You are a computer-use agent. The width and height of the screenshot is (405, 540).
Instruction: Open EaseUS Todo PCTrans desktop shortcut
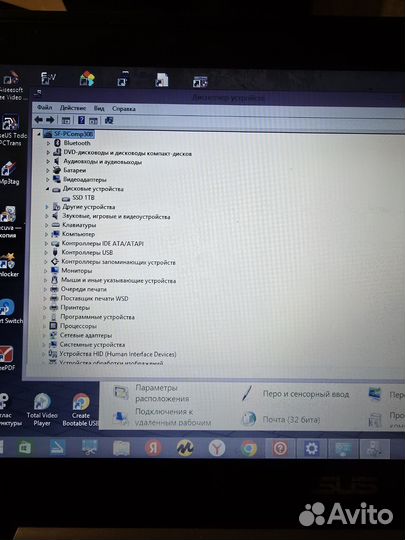(x=12, y=131)
